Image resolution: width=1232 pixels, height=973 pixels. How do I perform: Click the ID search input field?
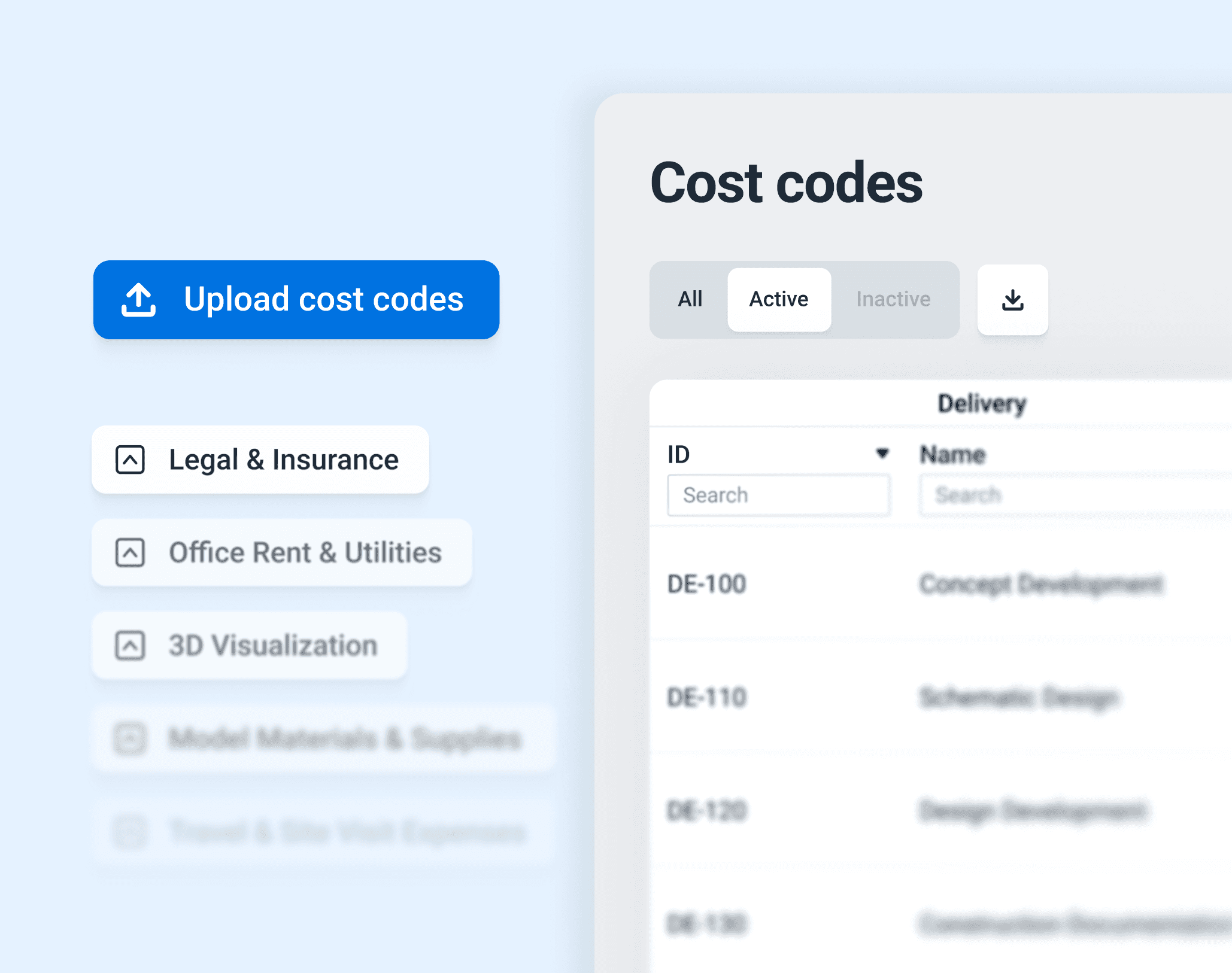coord(778,495)
